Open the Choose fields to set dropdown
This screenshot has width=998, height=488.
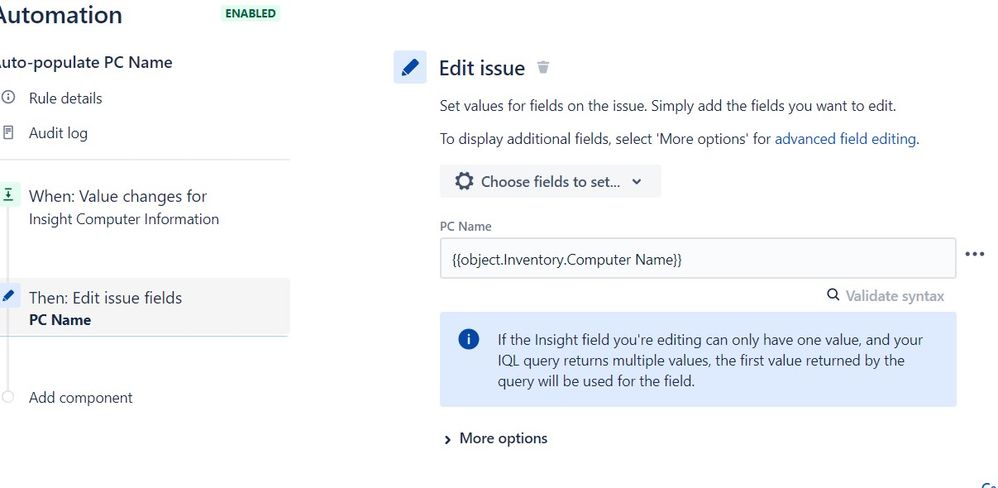point(550,181)
